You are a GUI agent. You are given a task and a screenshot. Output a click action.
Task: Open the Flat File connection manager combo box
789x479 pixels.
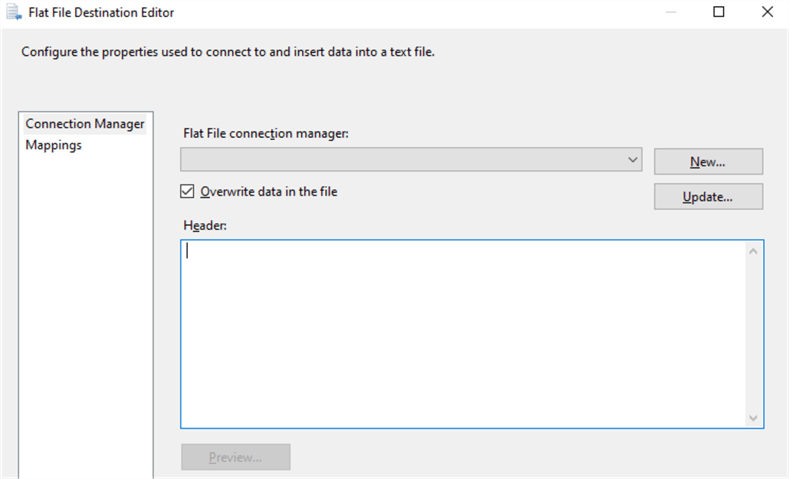pos(410,159)
